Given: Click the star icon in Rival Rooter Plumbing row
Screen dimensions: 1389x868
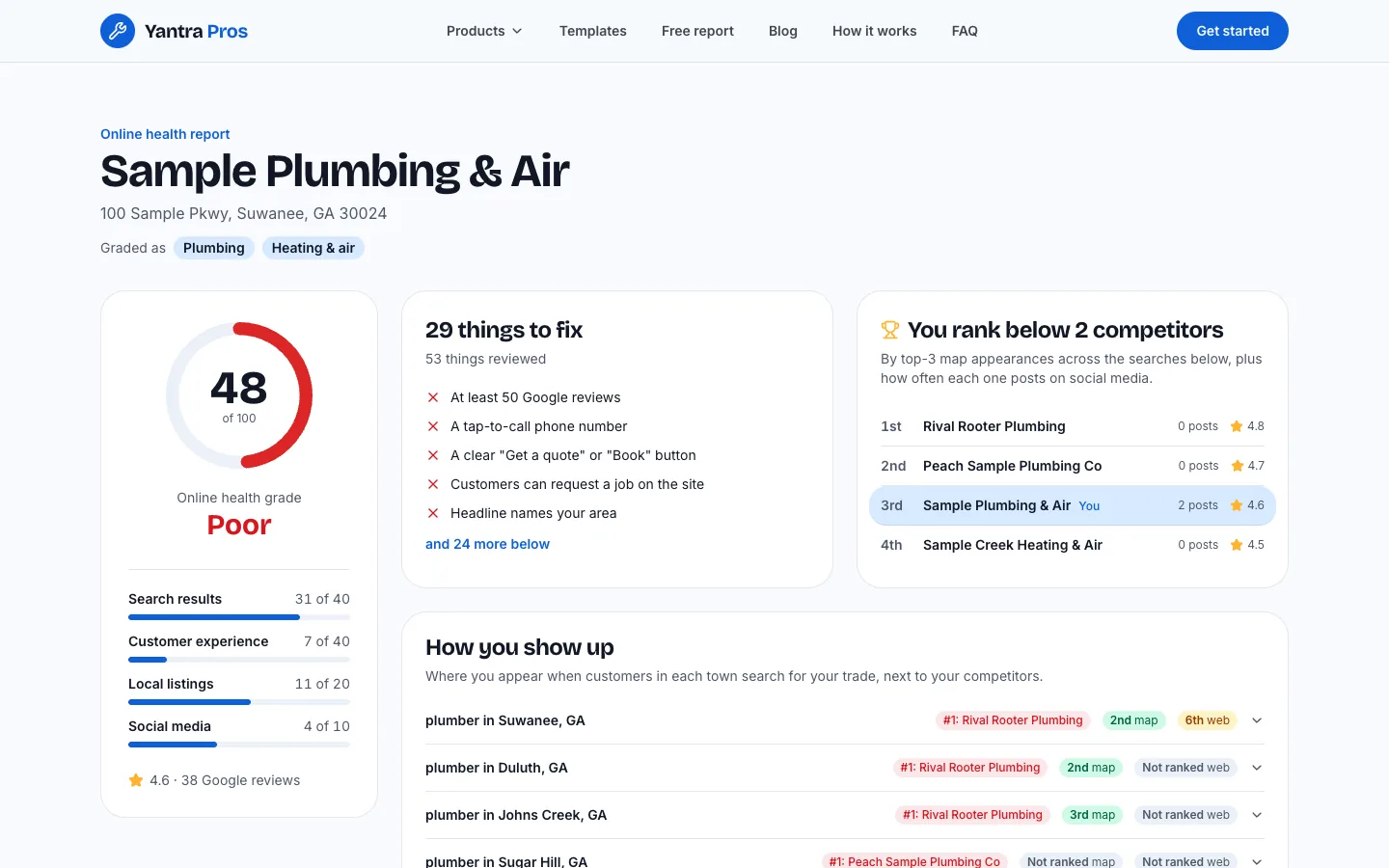Looking at the screenshot, I should 1237,426.
